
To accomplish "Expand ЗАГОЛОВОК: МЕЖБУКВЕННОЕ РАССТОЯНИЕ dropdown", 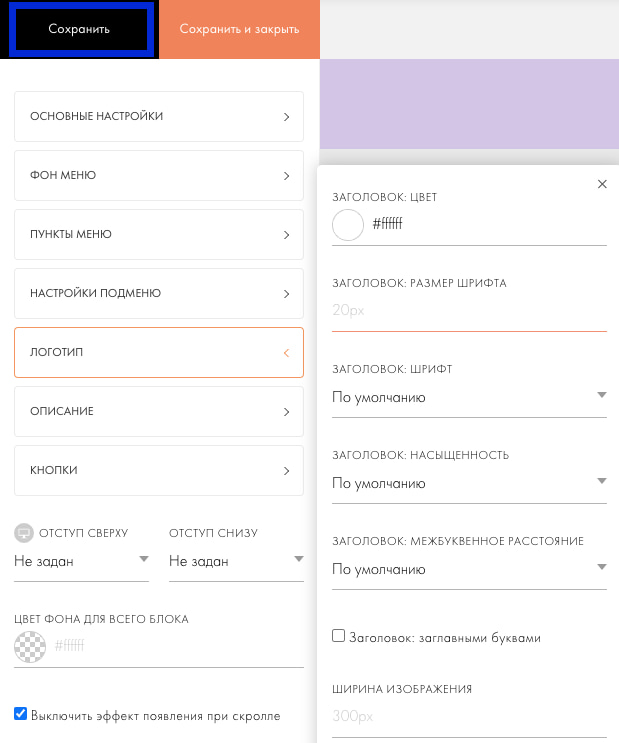I will pyautogui.click(x=469, y=569).
